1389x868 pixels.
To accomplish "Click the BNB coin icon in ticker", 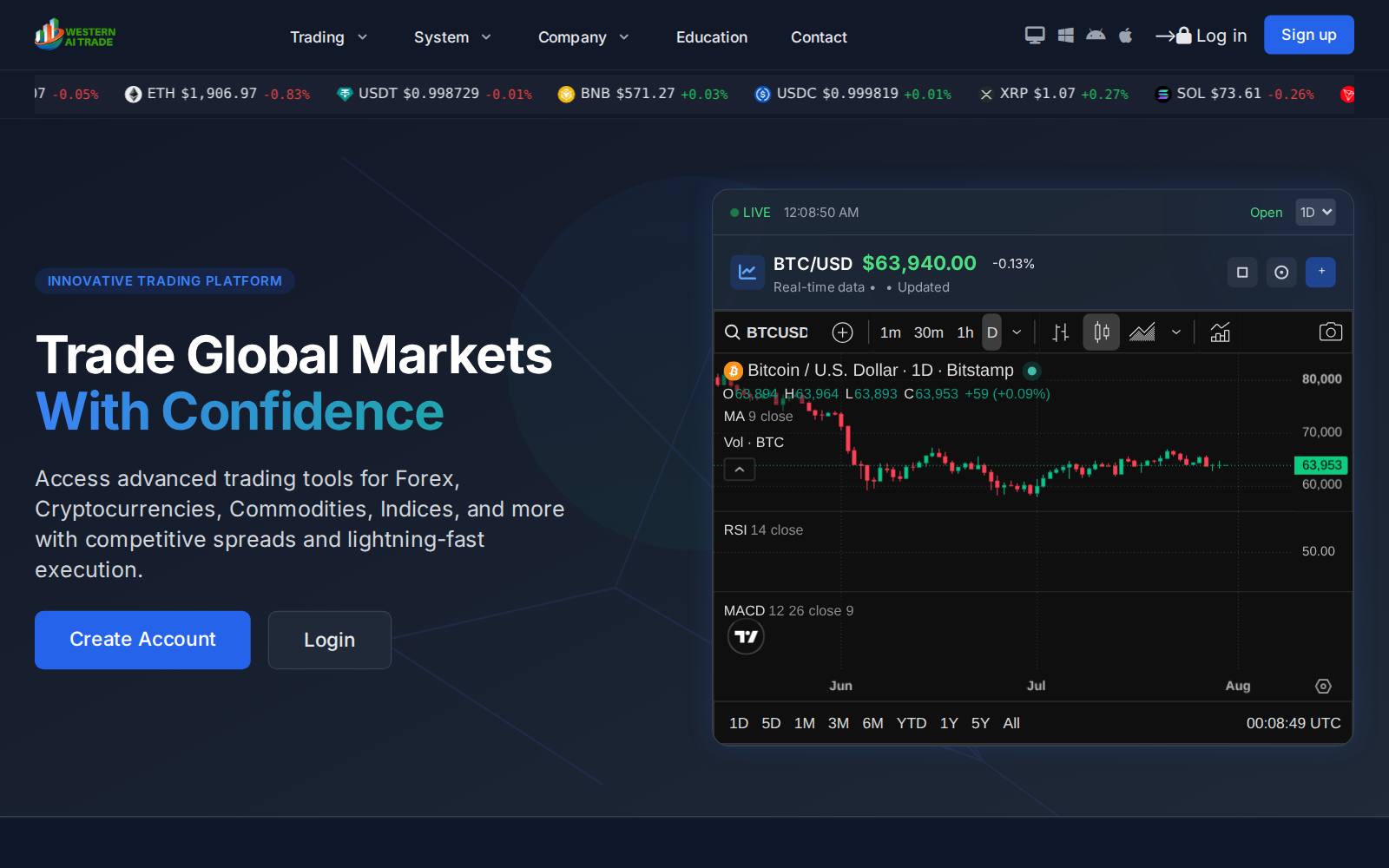I will [566, 94].
